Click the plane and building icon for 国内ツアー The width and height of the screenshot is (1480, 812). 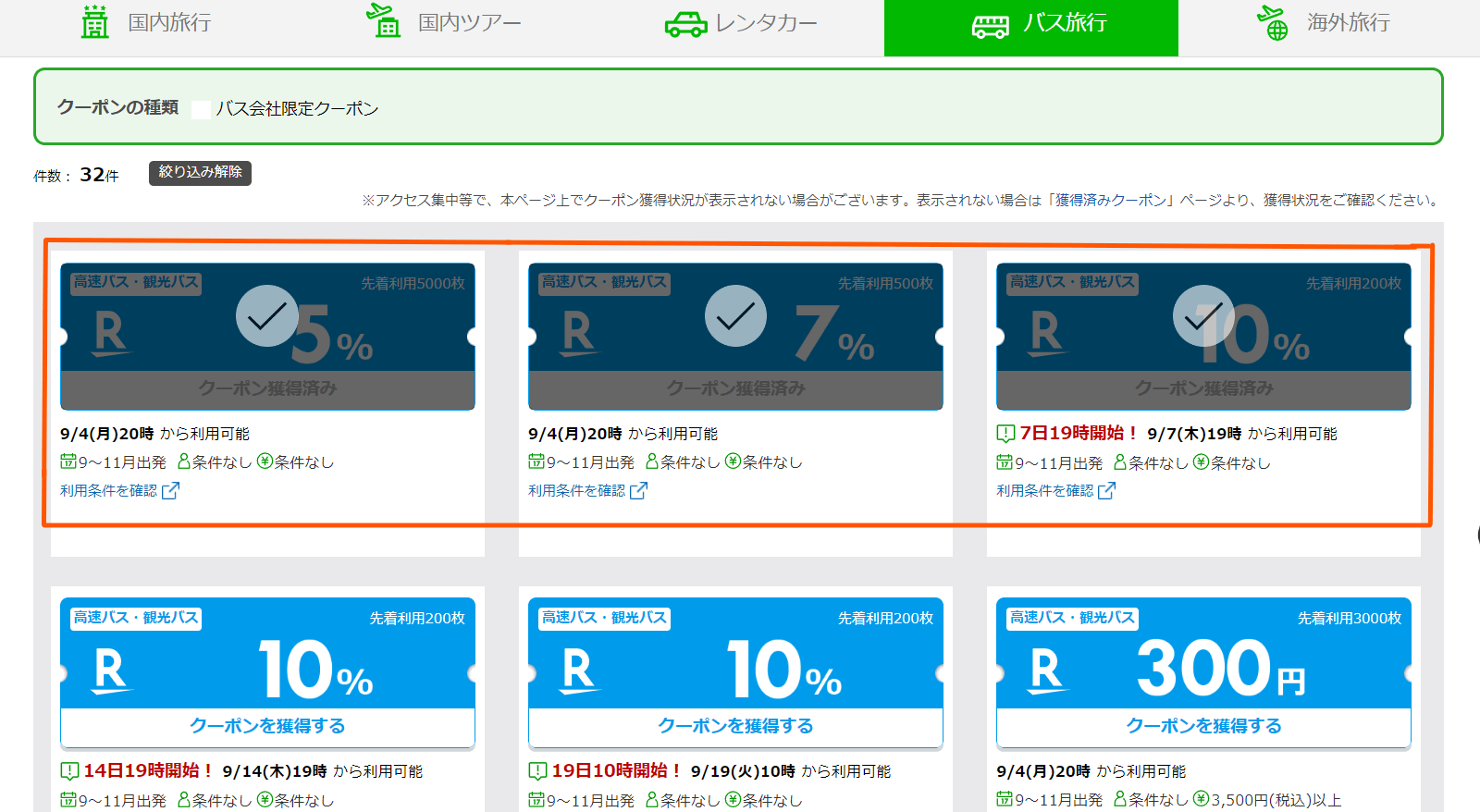[x=384, y=21]
